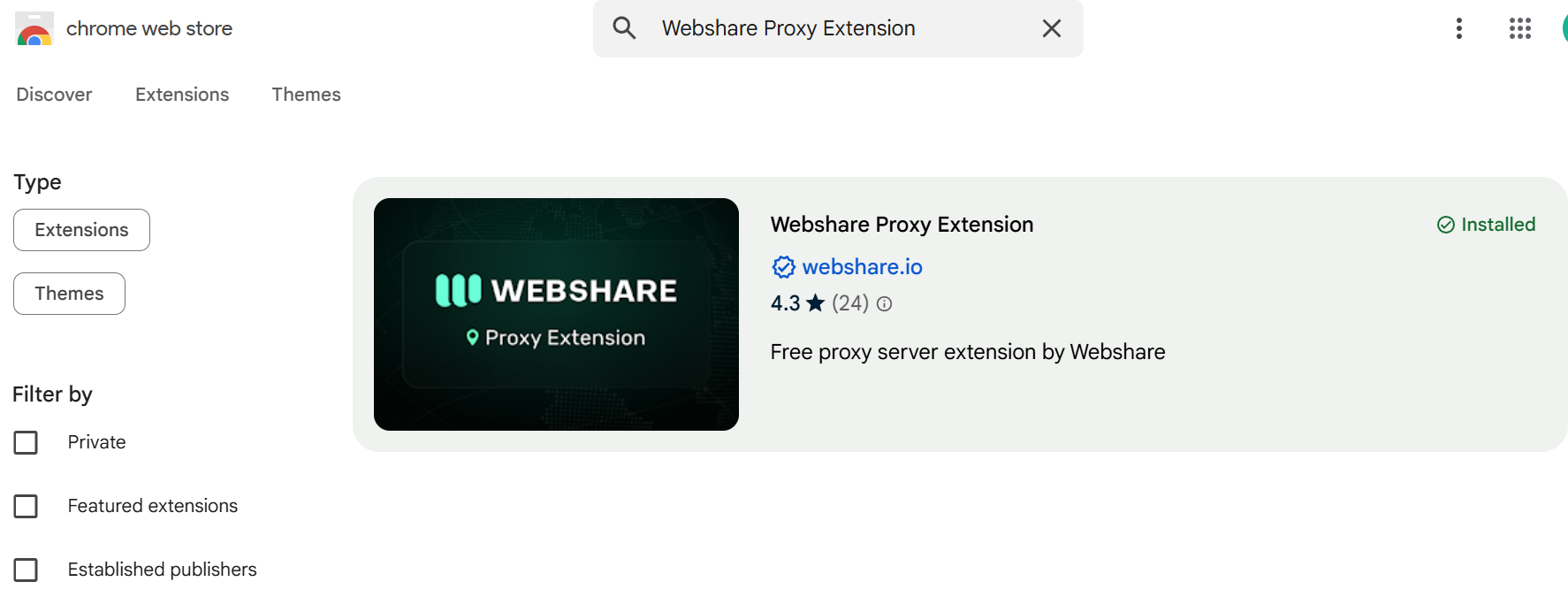The width and height of the screenshot is (1568, 597).
Task: Switch to the Discover tab
Action: pos(54,95)
